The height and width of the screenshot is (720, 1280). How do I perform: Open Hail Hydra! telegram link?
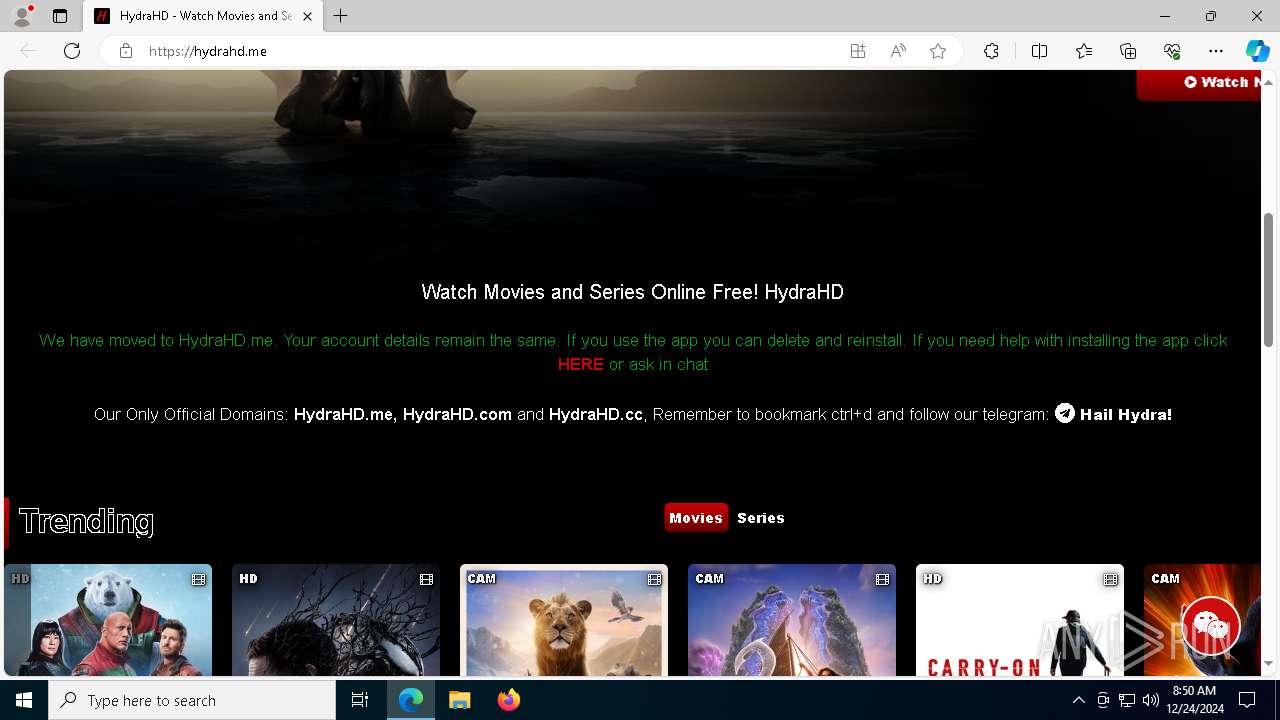1126,414
